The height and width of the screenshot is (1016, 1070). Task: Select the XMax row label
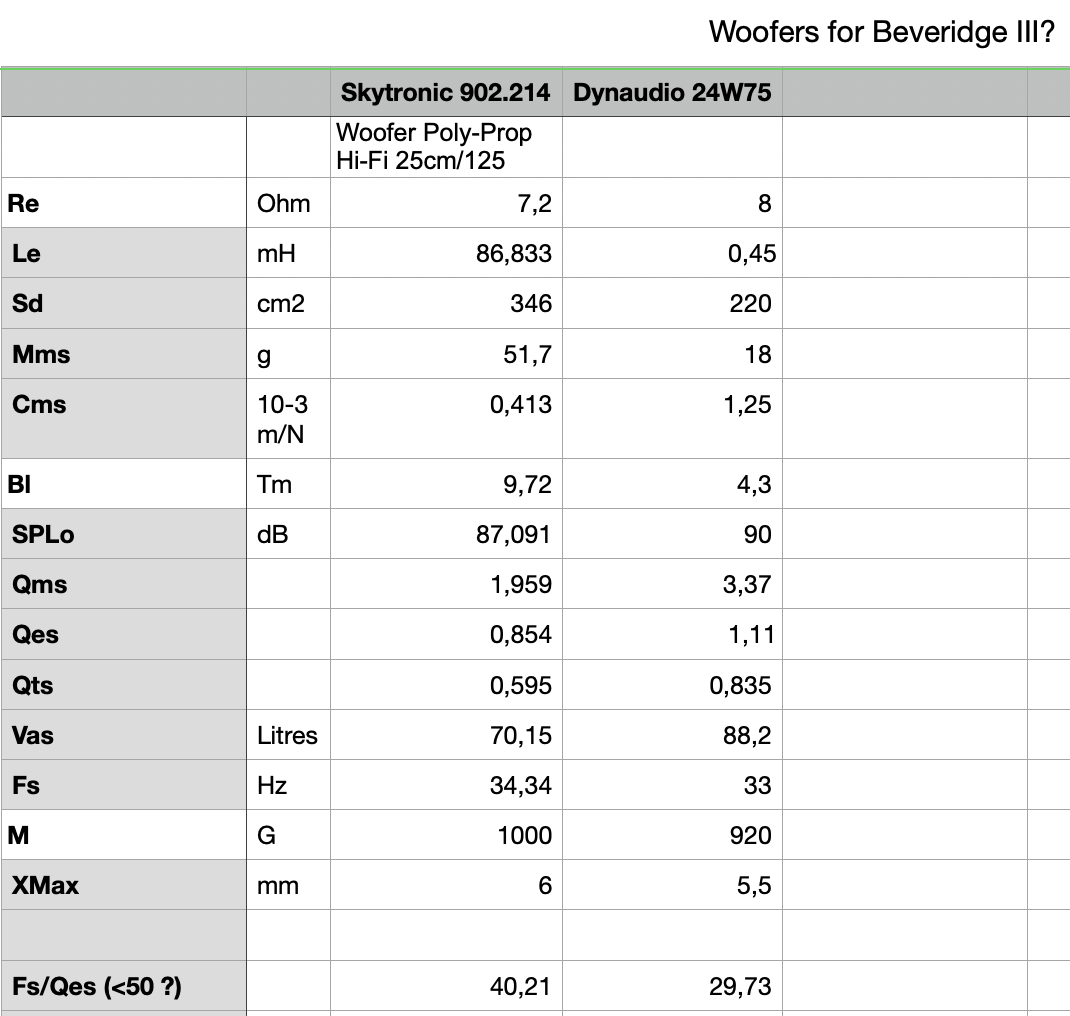click(124, 885)
